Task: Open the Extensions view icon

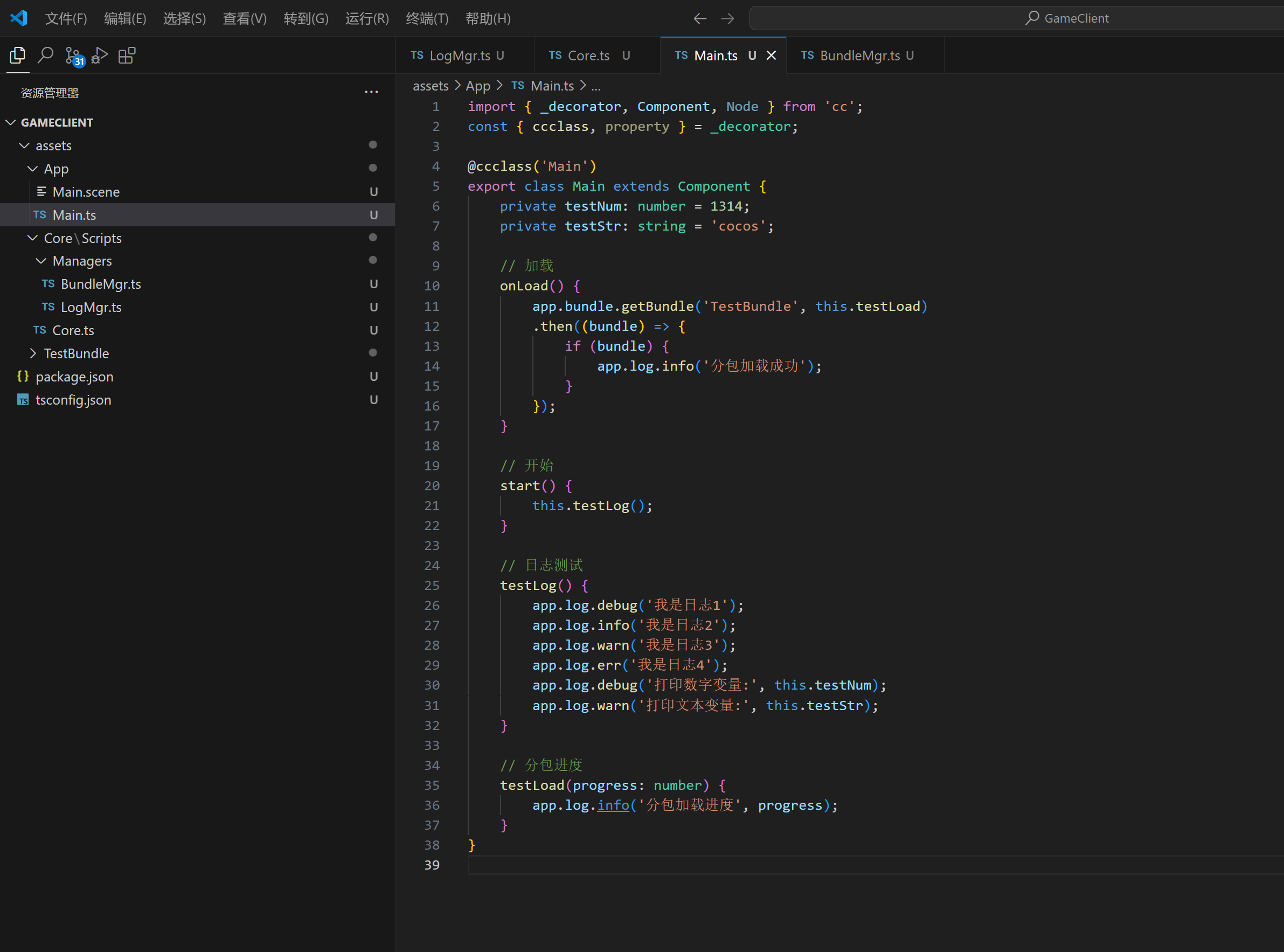Action: pos(127,56)
